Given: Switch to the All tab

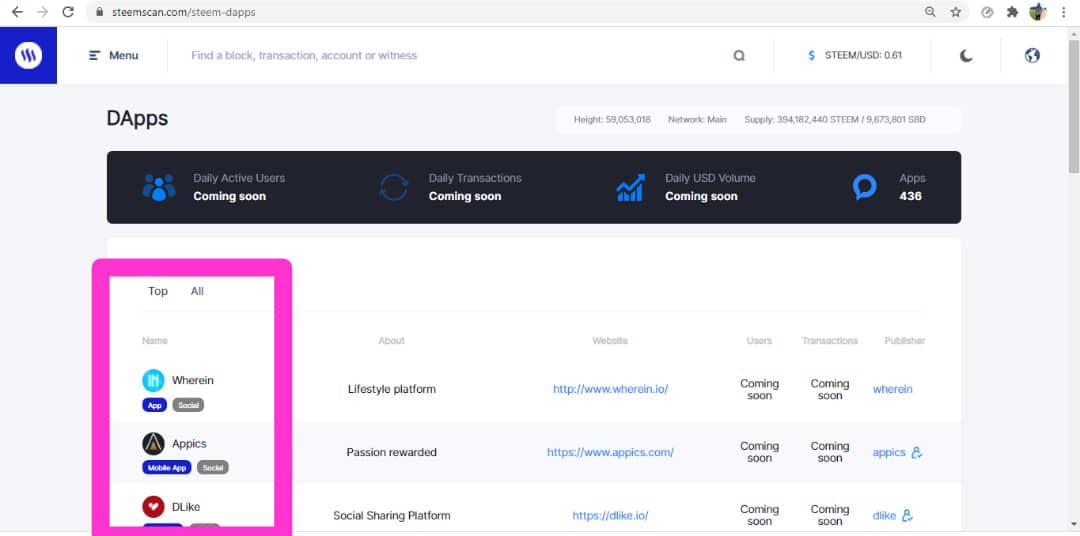Looking at the screenshot, I should [x=197, y=291].
